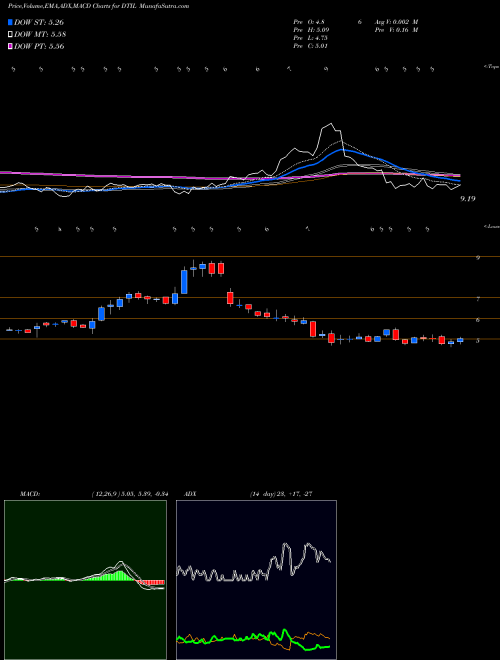Click the peak of the white EMA line

coord(331,124)
